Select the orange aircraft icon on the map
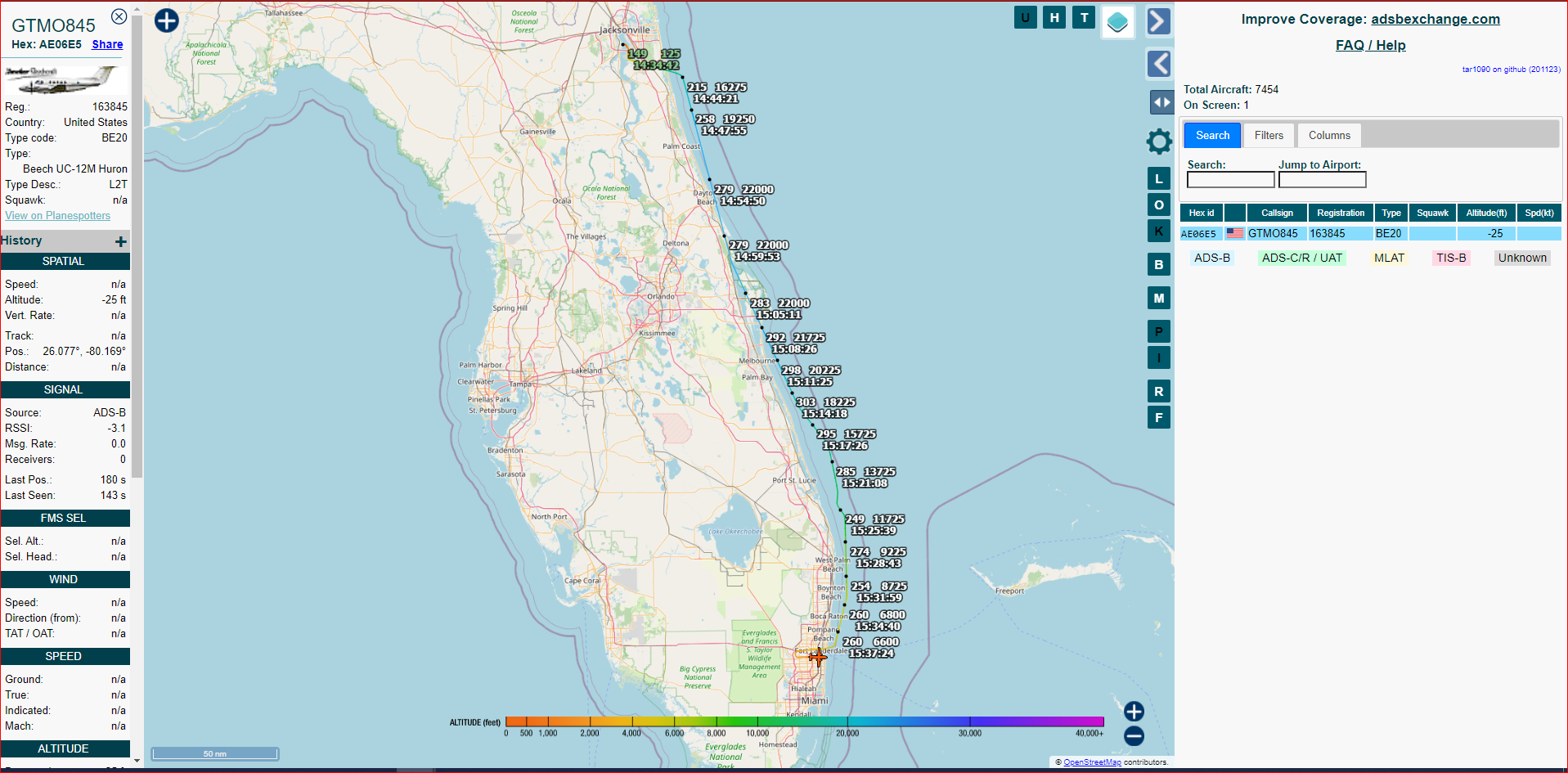The height and width of the screenshot is (773, 1568). (x=817, y=656)
